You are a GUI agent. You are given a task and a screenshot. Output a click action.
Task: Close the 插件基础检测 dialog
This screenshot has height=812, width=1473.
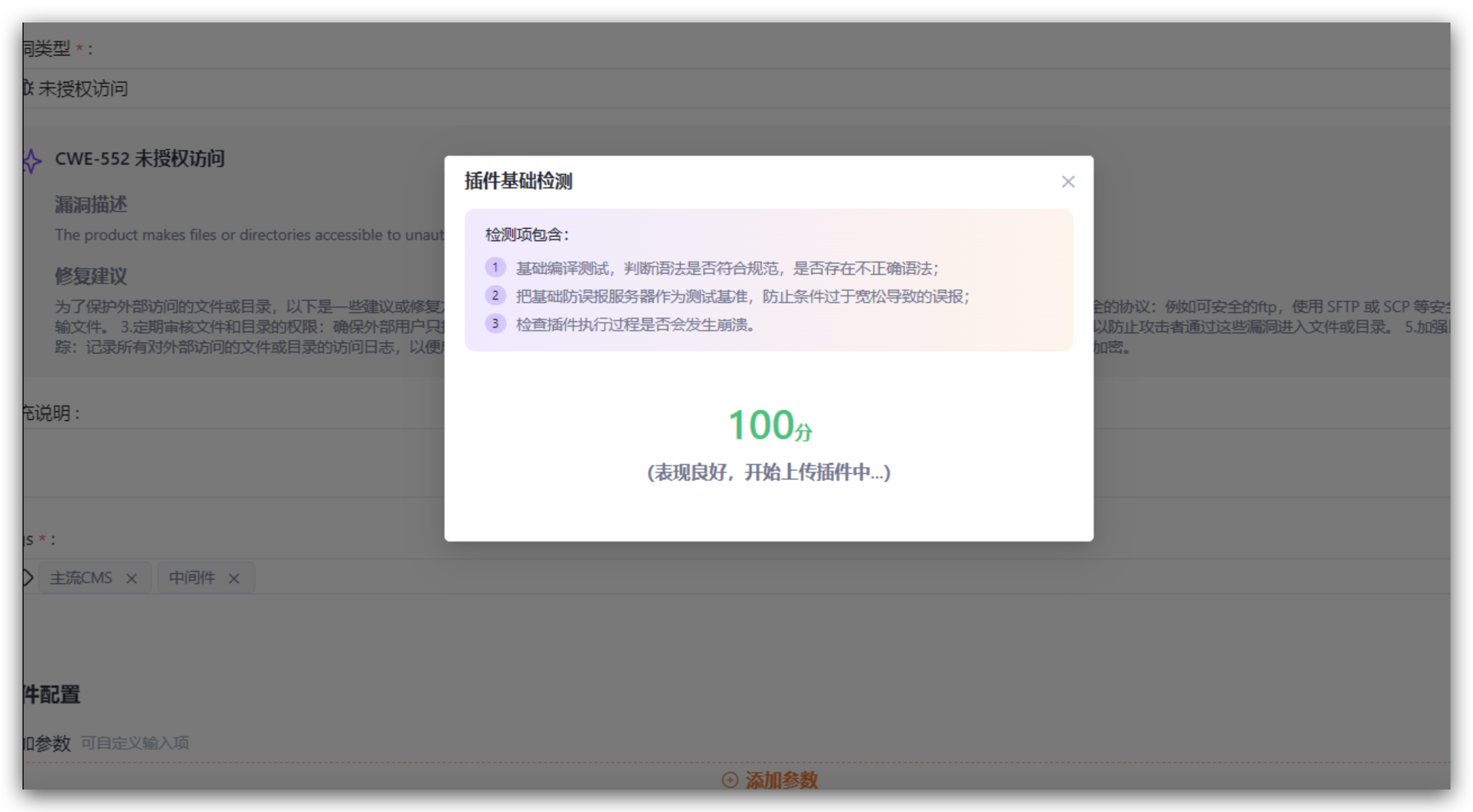(1067, 182)
